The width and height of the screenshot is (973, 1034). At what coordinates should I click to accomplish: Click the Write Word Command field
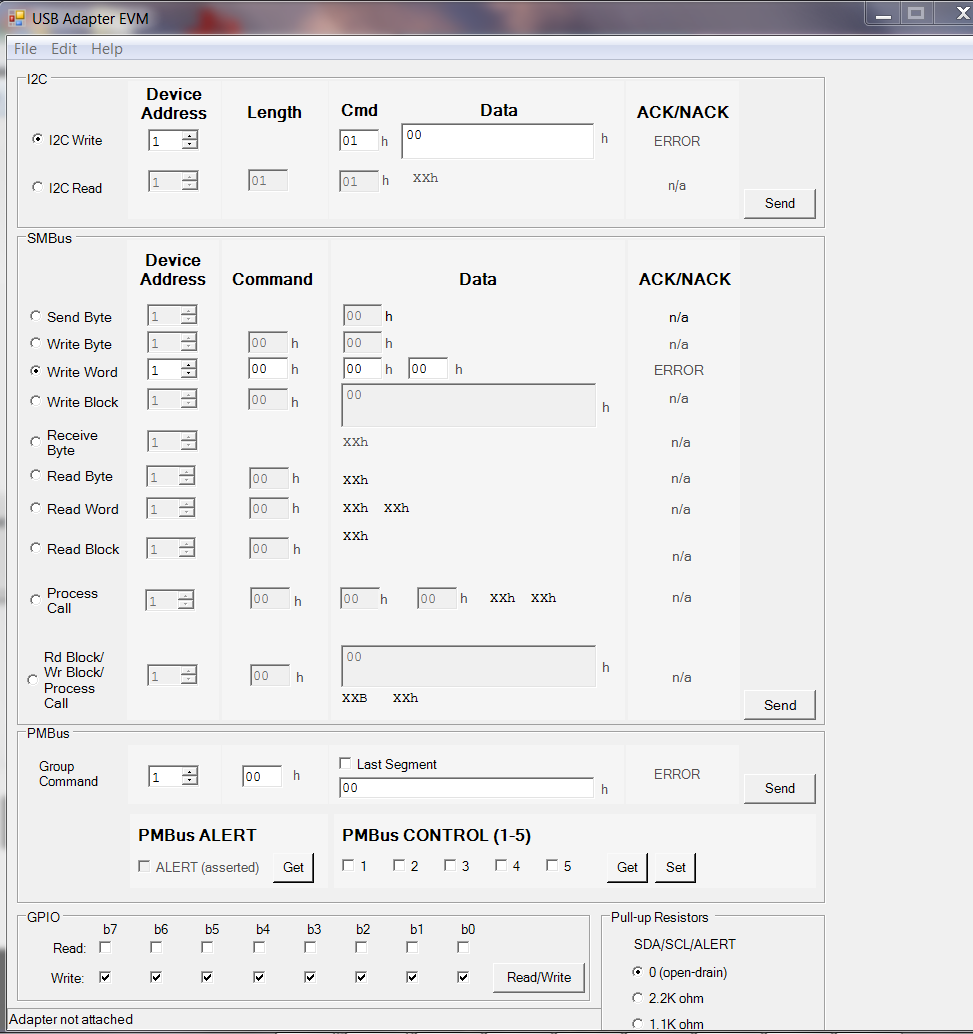point(268,369)
